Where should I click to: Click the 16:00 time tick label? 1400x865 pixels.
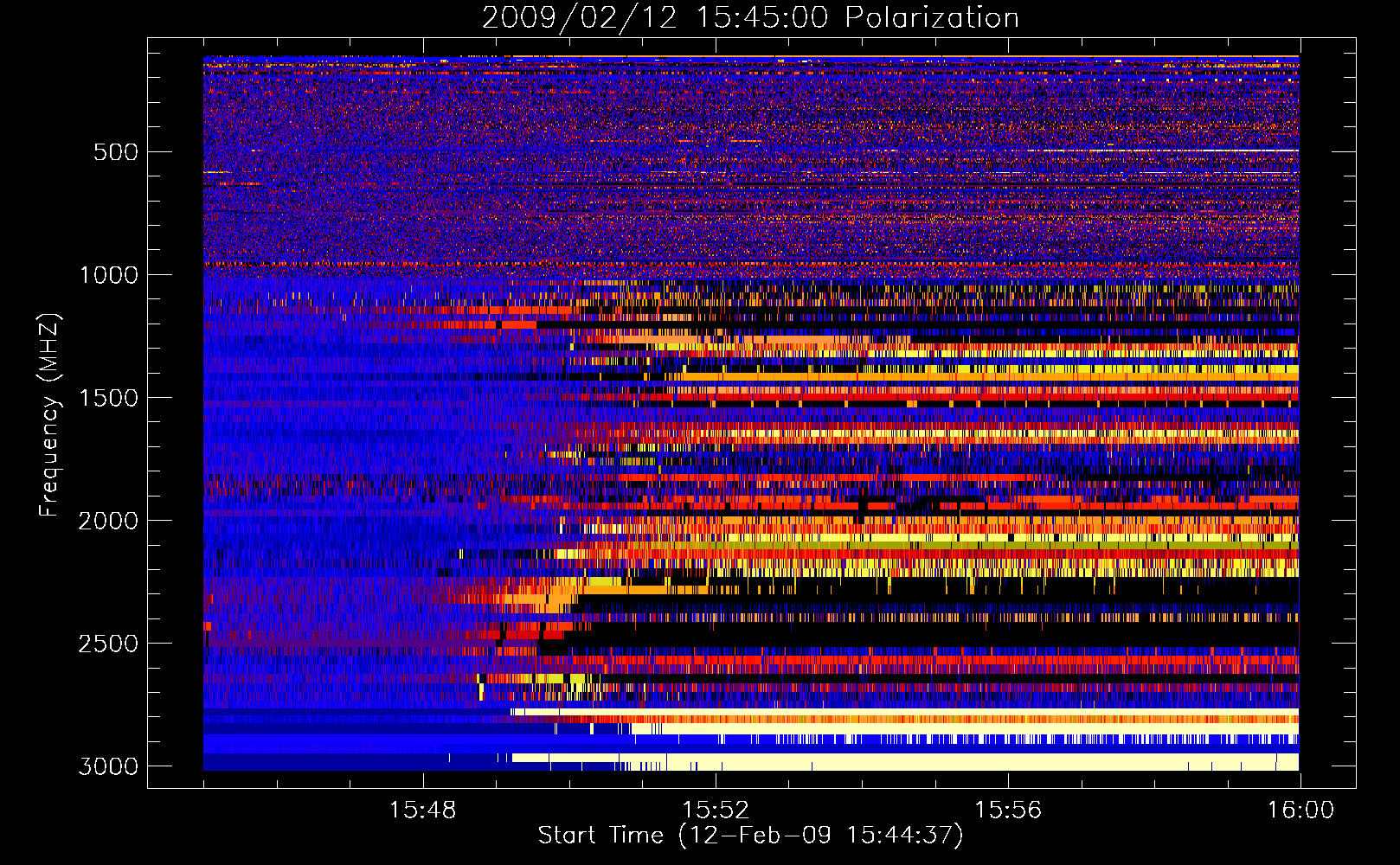(1300, 811)
